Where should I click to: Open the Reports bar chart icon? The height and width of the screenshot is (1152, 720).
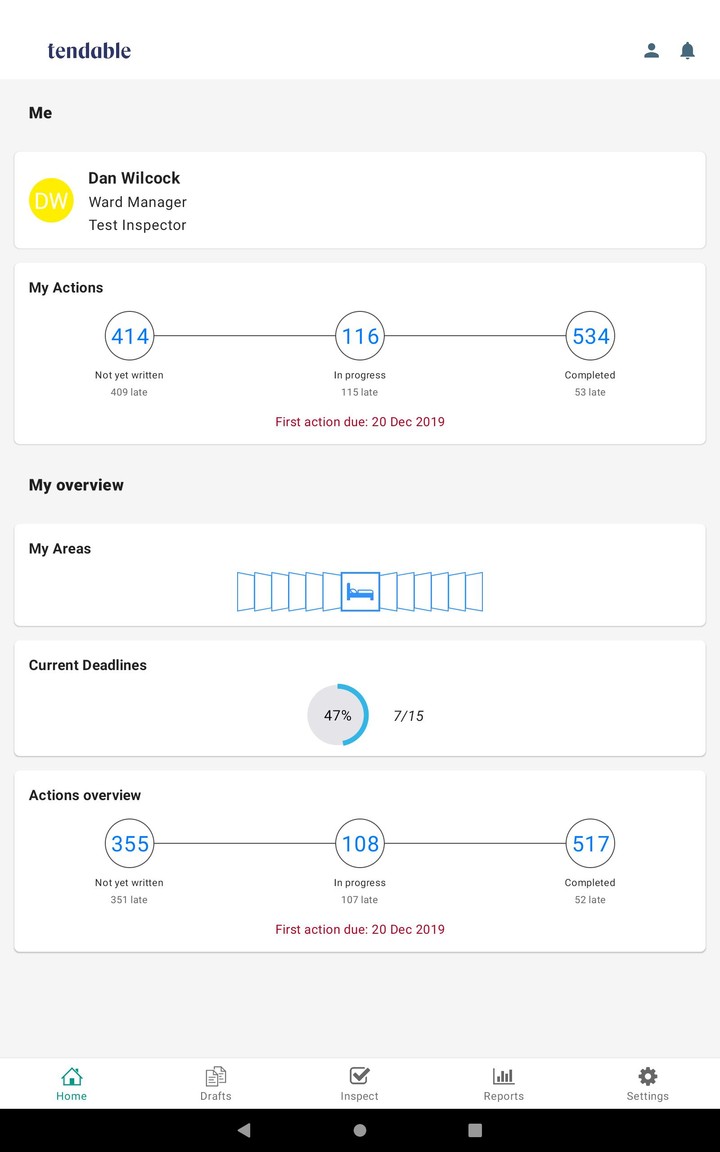[x=503, y=1077]
